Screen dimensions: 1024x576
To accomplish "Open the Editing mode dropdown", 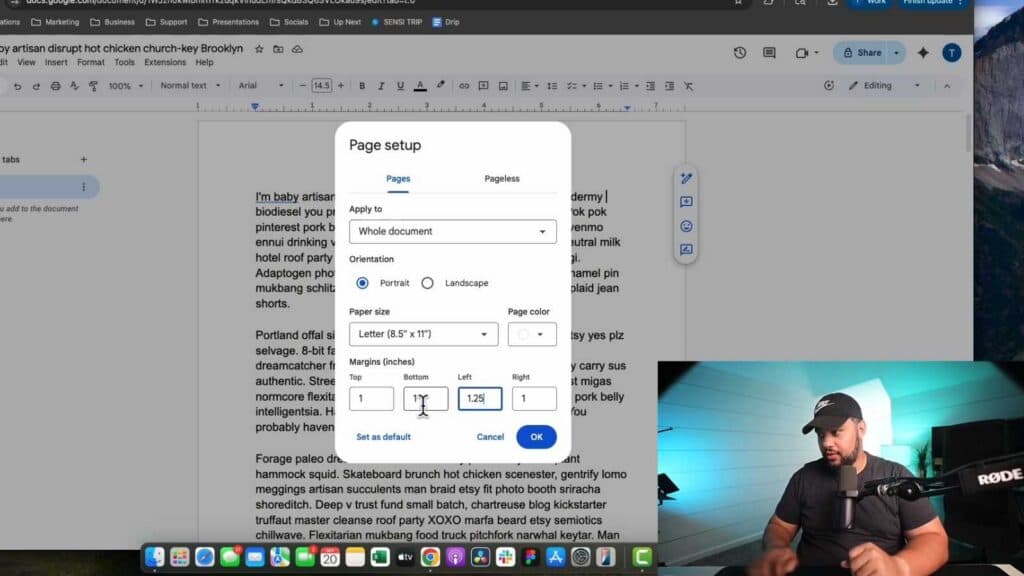I will (x=884, y=86).
